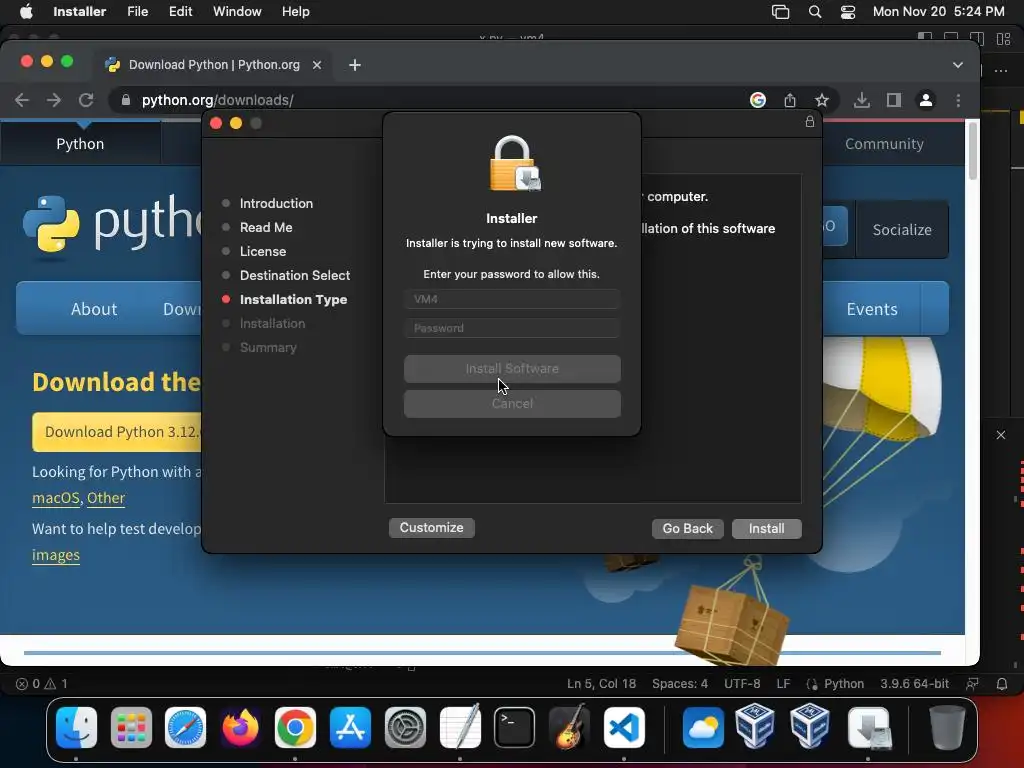Launch Safari from the Dock

tap(185, 728)
